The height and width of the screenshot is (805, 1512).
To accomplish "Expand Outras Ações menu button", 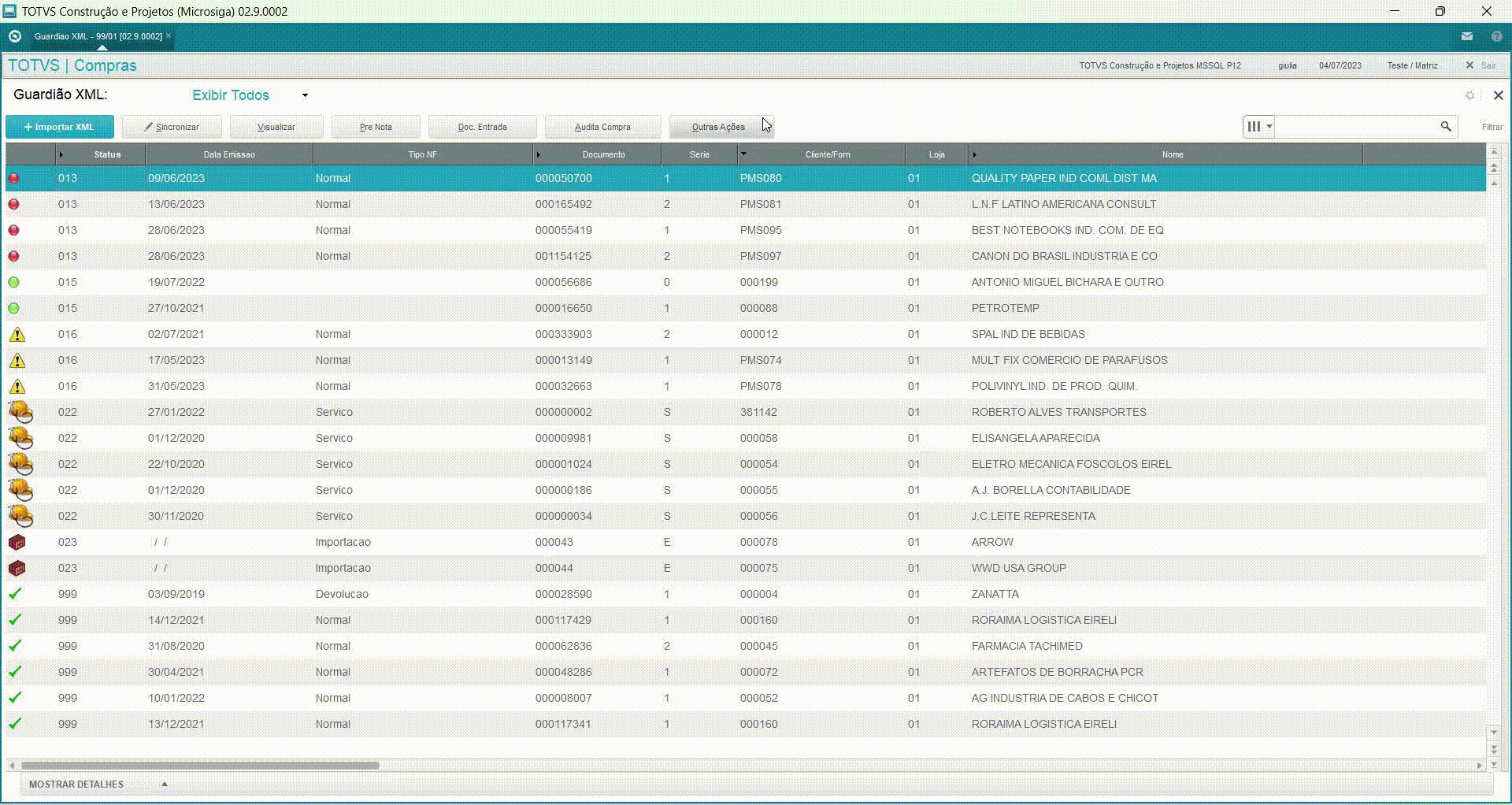I will pos(721,127).
